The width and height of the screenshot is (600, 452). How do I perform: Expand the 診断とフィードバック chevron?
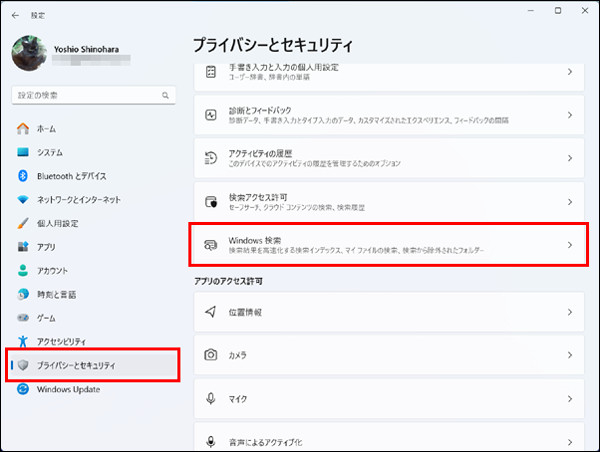[569, 115]
